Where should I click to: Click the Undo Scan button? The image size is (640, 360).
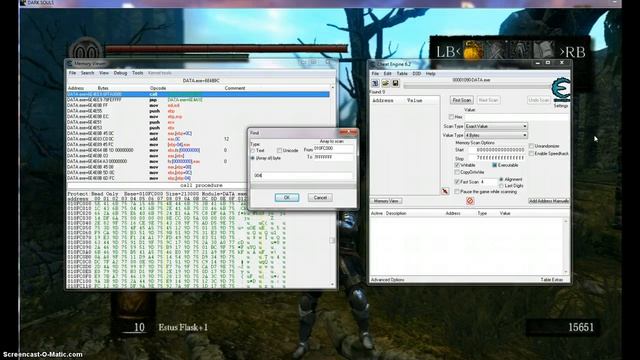pos(539,100)
